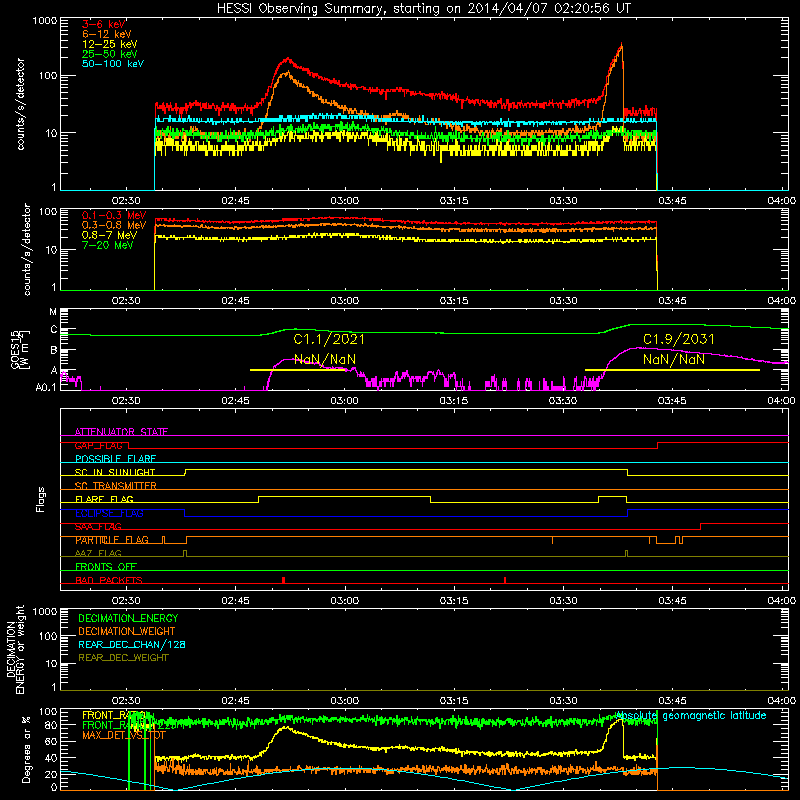Click the Flags axis label

coord(41,499)
